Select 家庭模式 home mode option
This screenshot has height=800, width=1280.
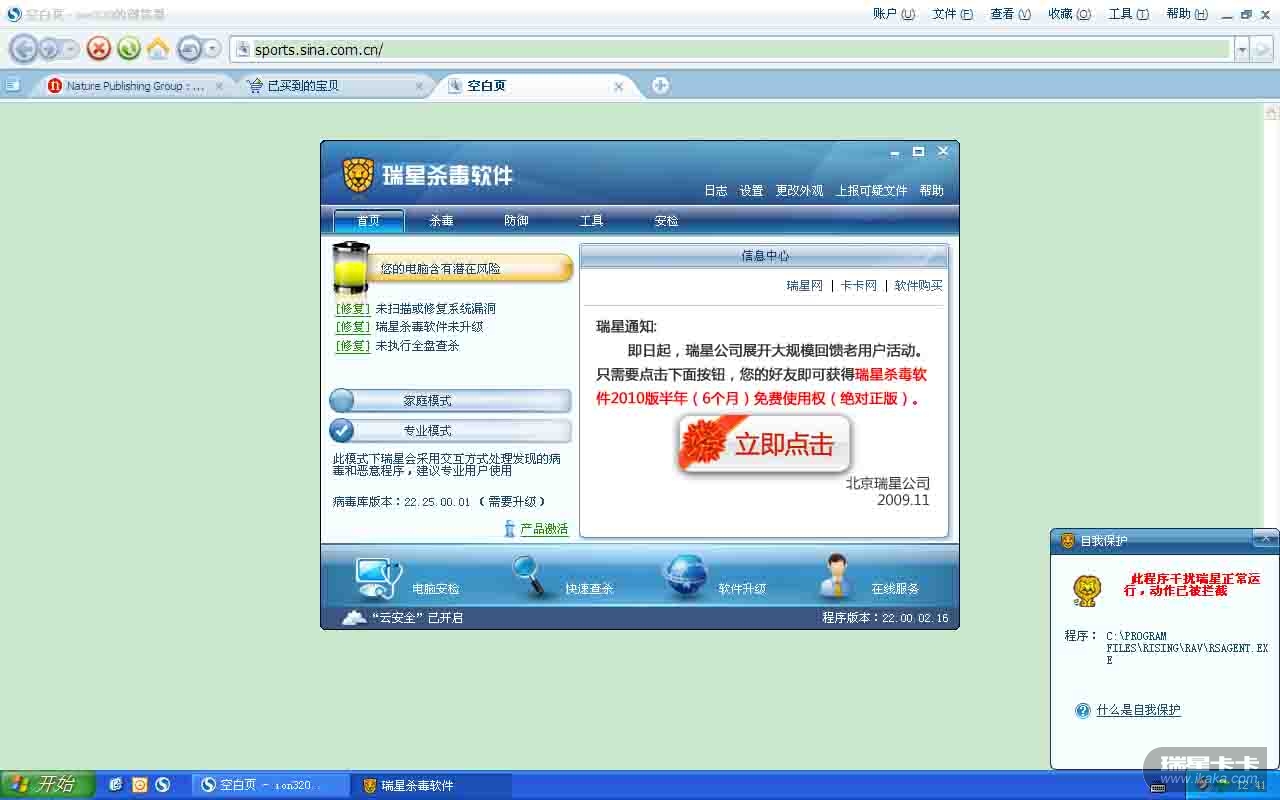(450, 401)
